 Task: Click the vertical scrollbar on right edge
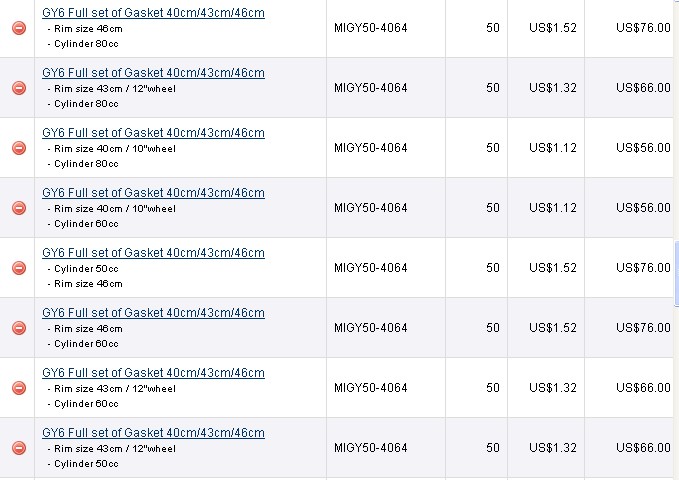tap(676, 273)
